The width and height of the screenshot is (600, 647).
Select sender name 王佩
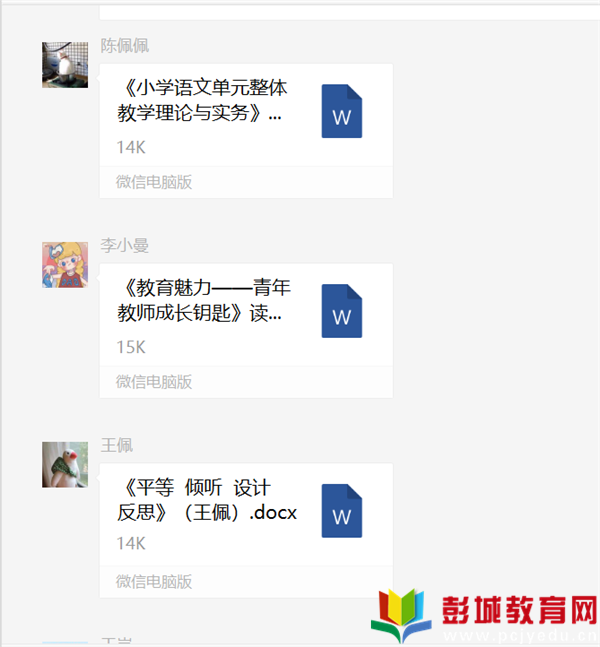(117, 445)
